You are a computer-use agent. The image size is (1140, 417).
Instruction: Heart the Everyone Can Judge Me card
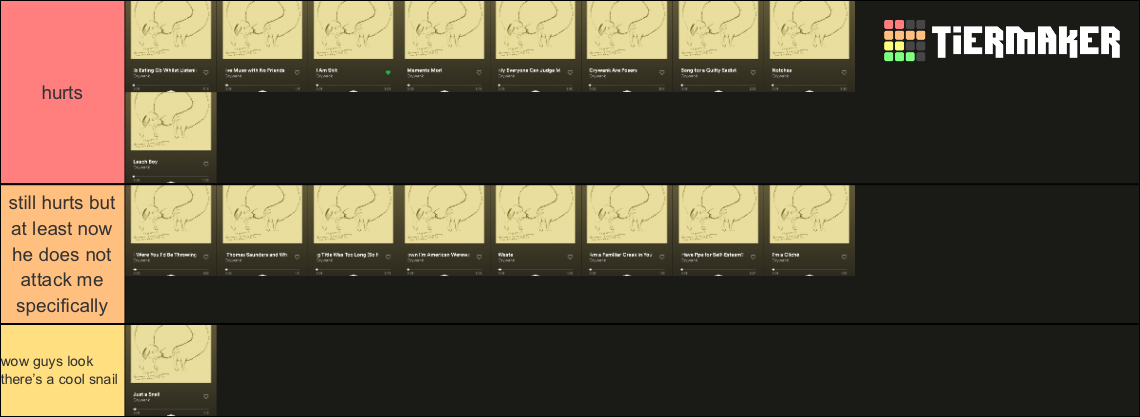571,73
